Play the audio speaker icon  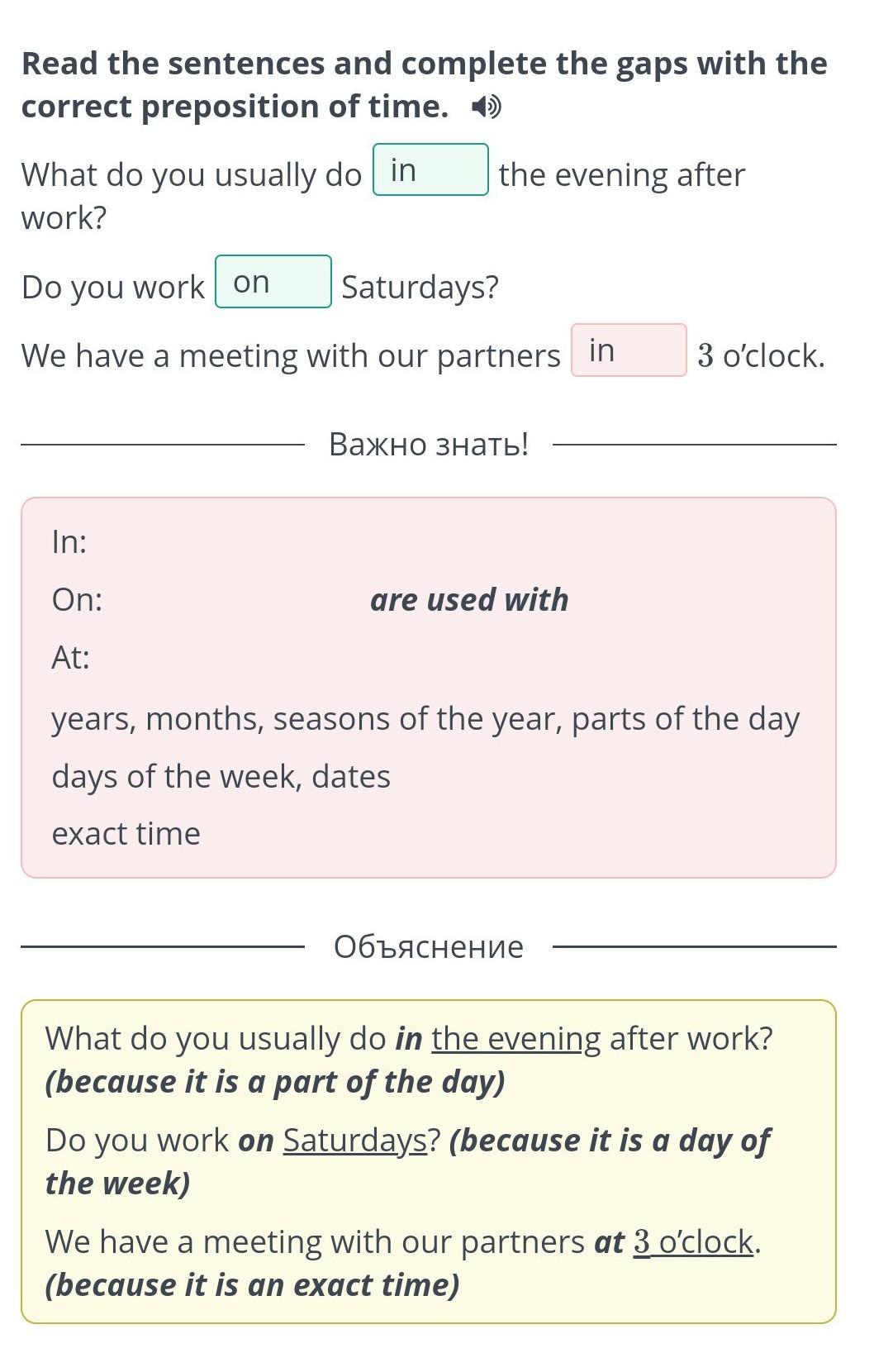486,107
